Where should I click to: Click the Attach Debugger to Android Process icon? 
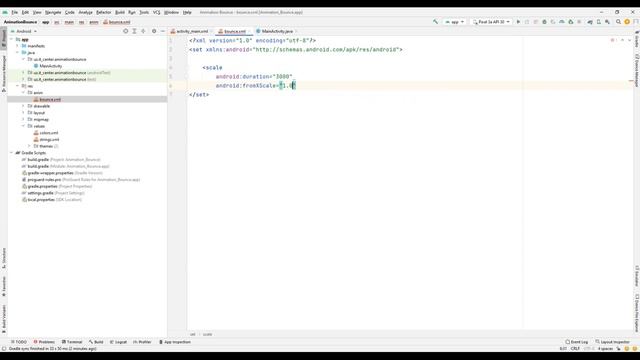click(571, 22)
